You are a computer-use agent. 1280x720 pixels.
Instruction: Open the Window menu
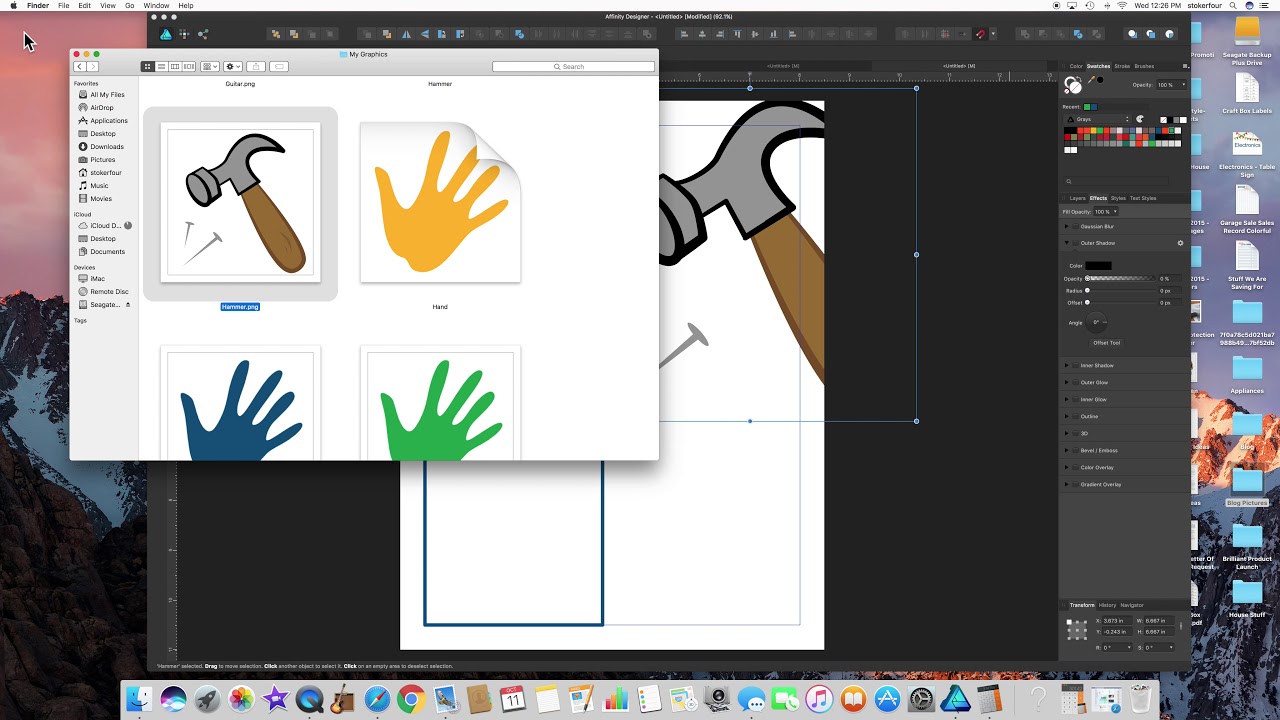(x=156, y=6)
